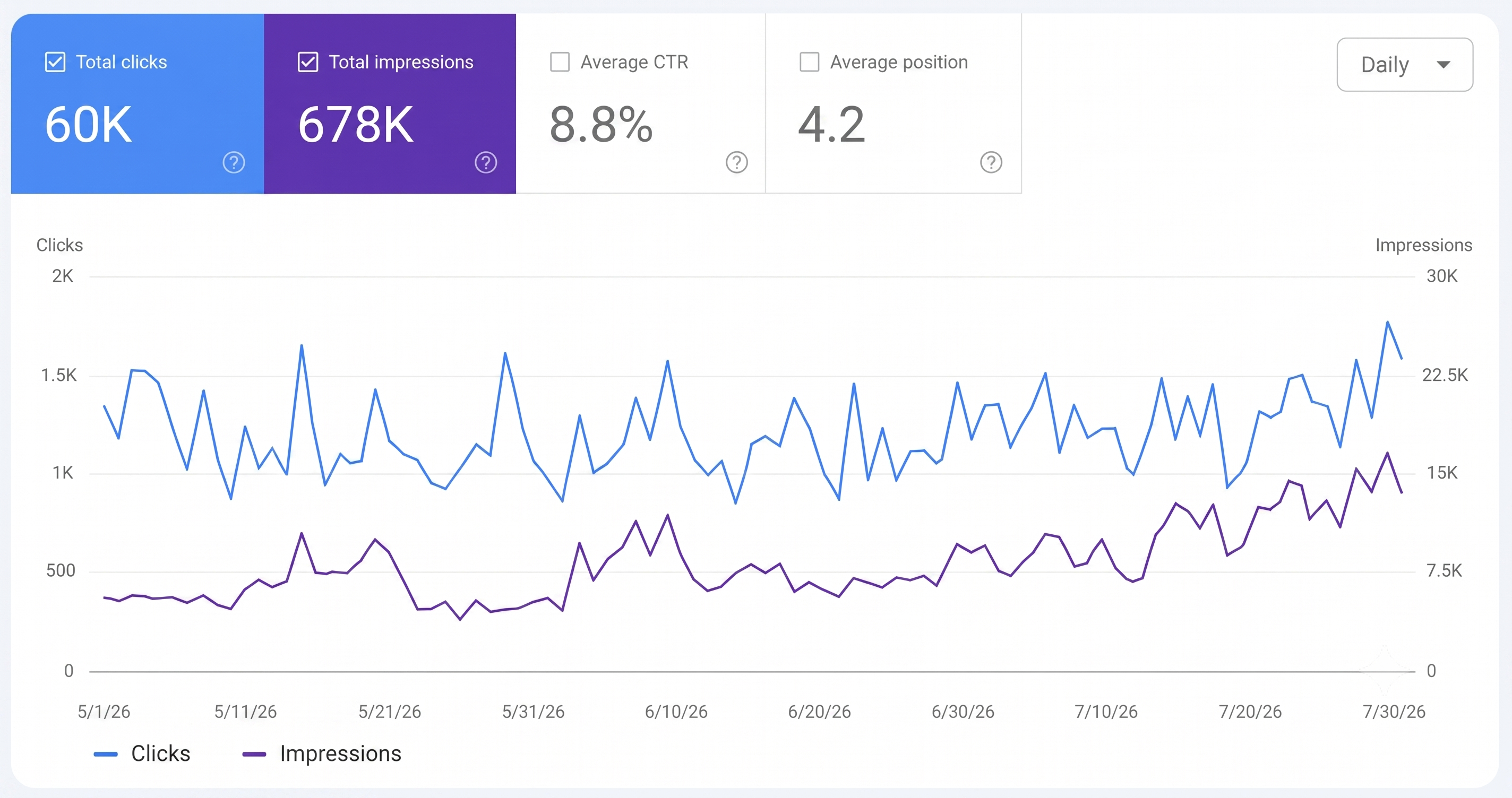Click the 6/30/26 date label on axis

coord(963,712)
